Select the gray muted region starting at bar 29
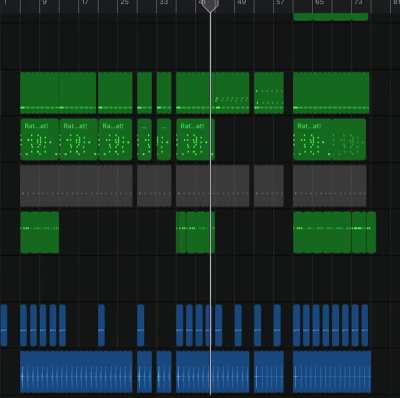The height and width of the screenshot is (398, 400). point(154,186)
